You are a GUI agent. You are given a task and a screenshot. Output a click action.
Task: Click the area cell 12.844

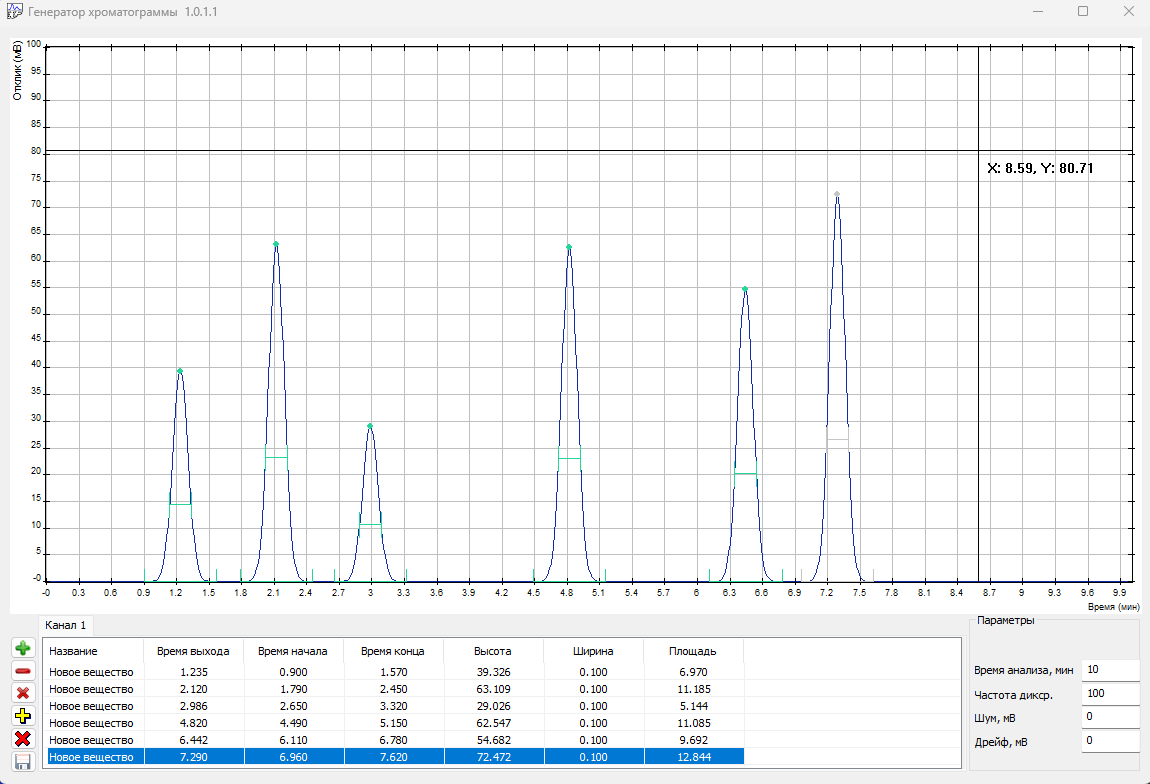pos(693,757)
